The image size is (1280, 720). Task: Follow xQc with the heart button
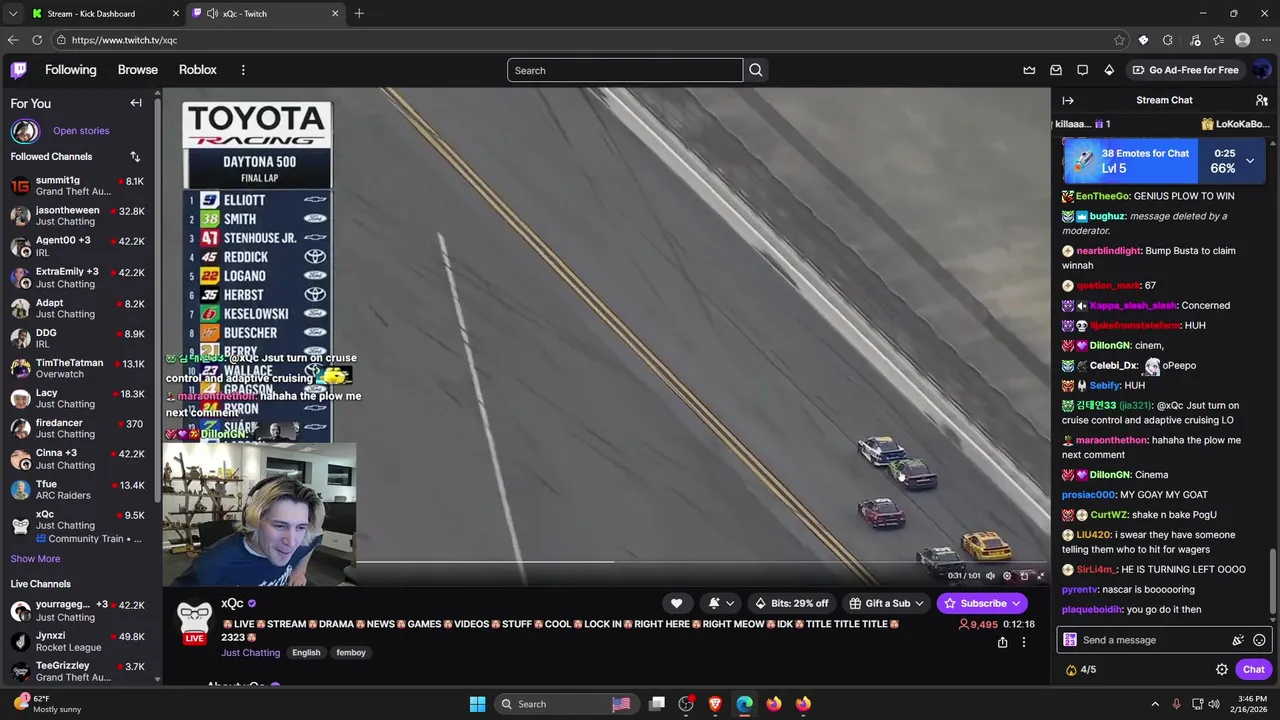[x=677, y=603]
